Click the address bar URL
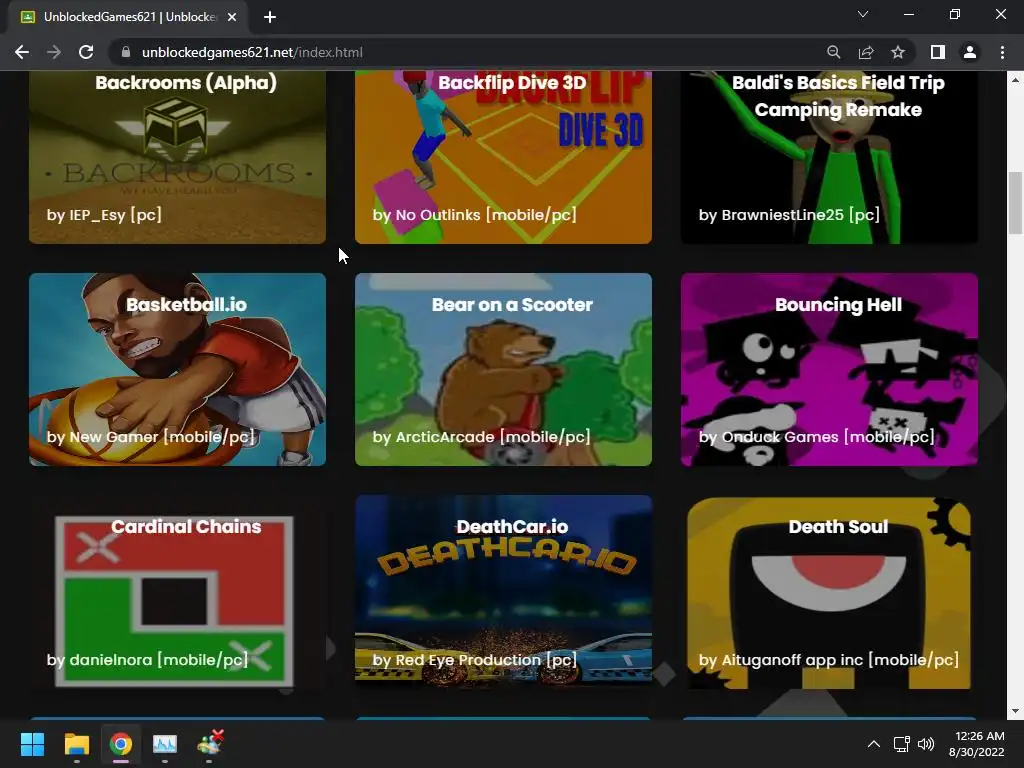The width and height of the screenshot is (1024, 768). point(252,52)
